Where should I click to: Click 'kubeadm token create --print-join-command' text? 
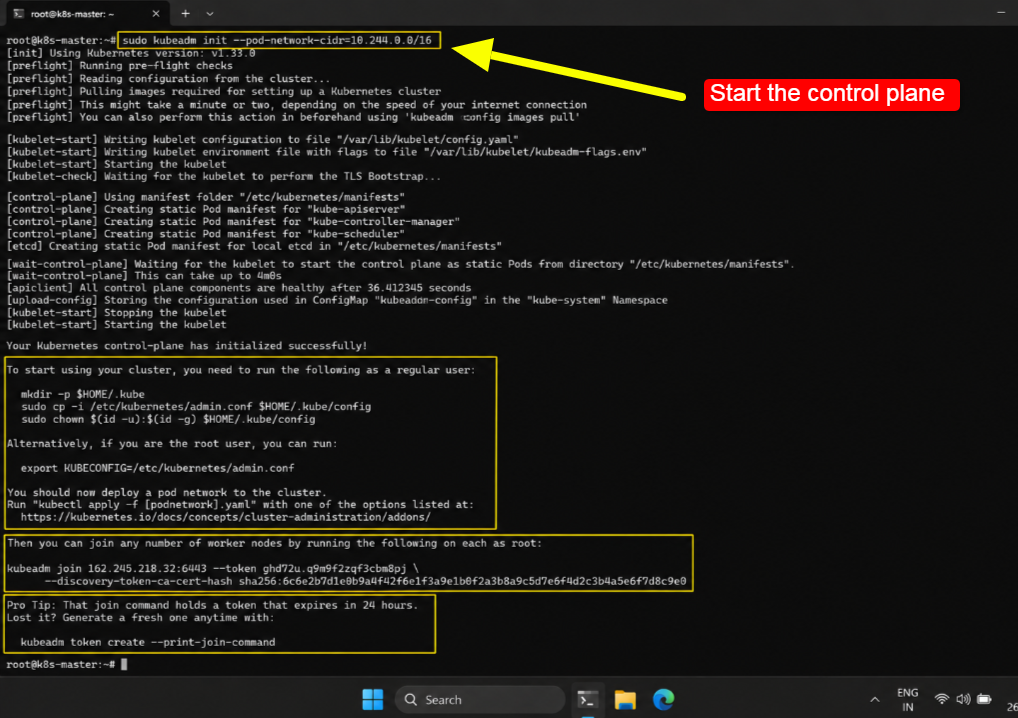point(148,642)
